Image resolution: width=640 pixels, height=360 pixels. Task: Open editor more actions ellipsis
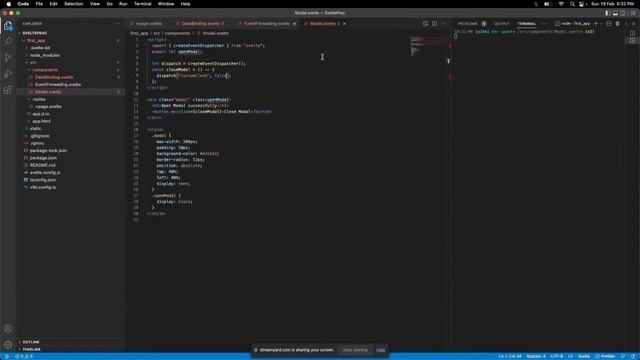[x=443, y=24]
